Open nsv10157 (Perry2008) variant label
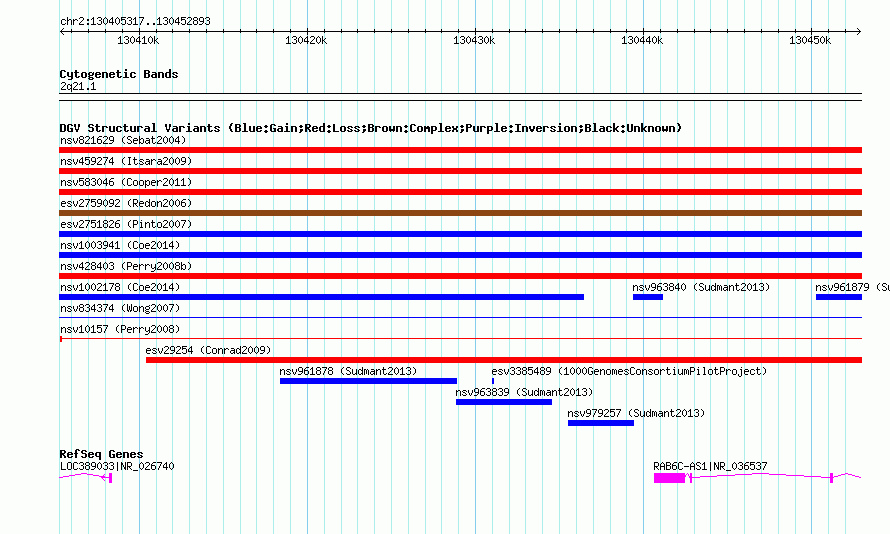This screenshot has width=890, height=534. [x=120, y=329]
